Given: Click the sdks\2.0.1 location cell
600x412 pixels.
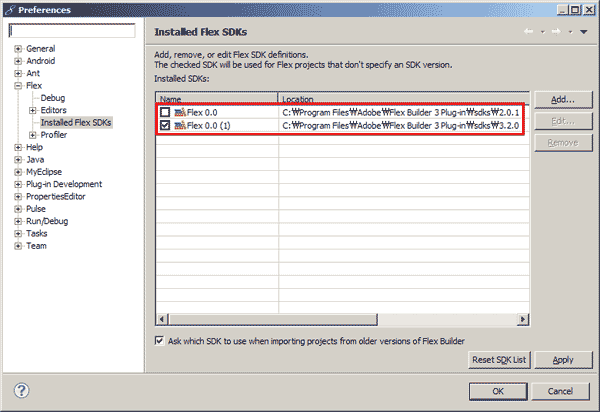Looking at the screenshot, I should pos(401,112).
